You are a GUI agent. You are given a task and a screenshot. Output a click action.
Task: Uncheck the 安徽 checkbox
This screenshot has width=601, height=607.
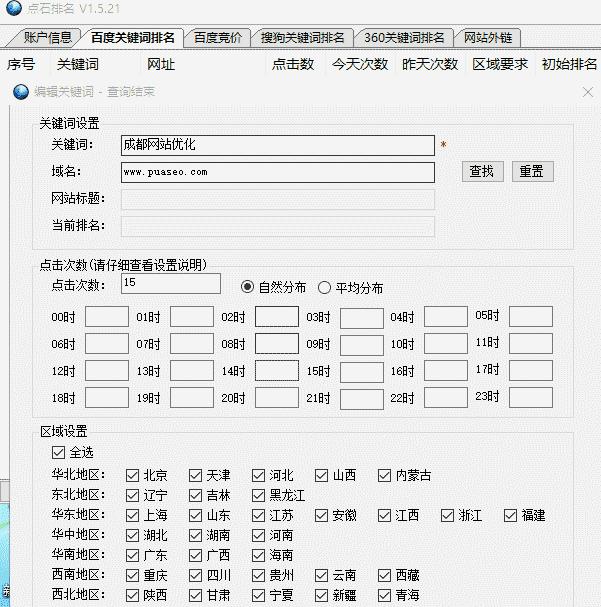click(322, 515)
